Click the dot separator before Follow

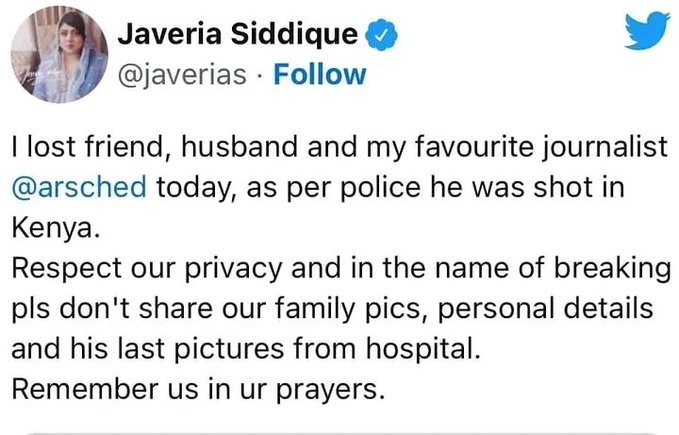[259, 76]
